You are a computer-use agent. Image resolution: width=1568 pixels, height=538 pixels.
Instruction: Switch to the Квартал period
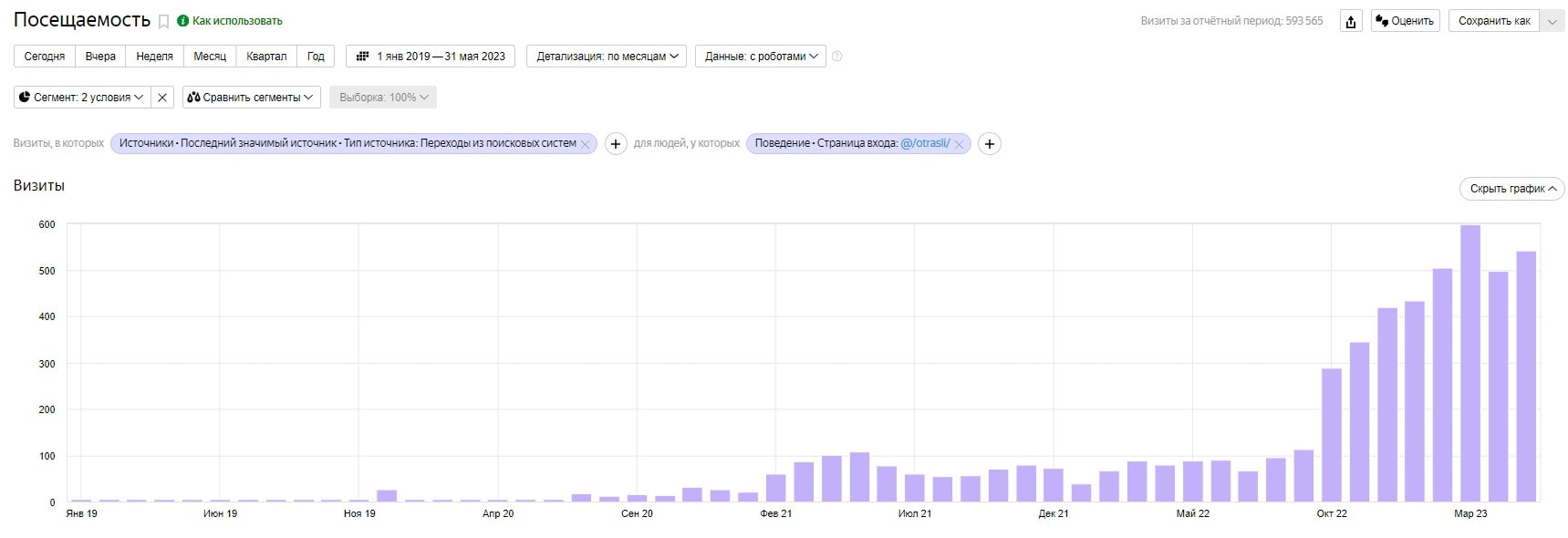click(266, 57)
